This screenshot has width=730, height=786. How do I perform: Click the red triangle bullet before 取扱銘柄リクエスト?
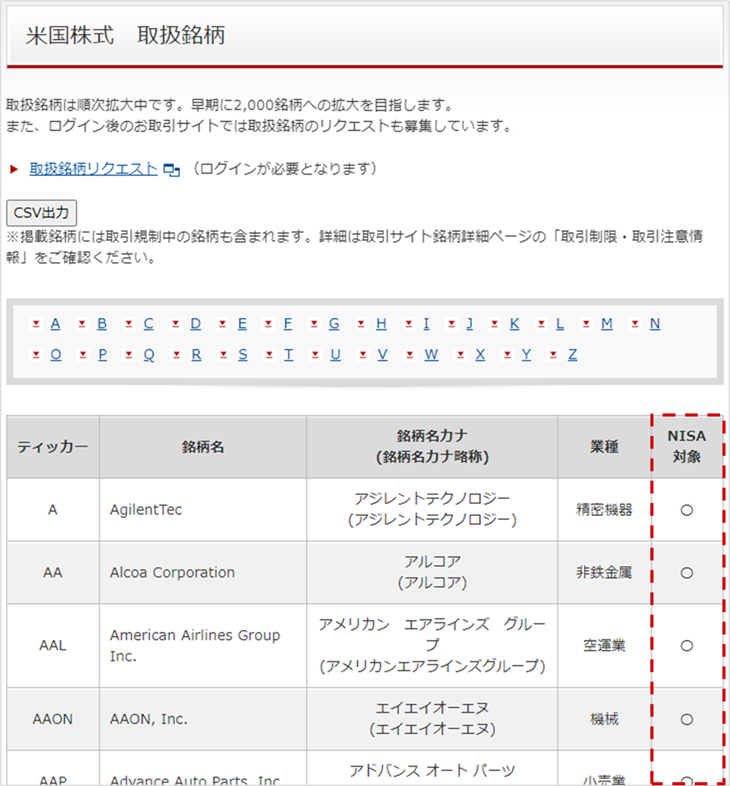(14, 169)
